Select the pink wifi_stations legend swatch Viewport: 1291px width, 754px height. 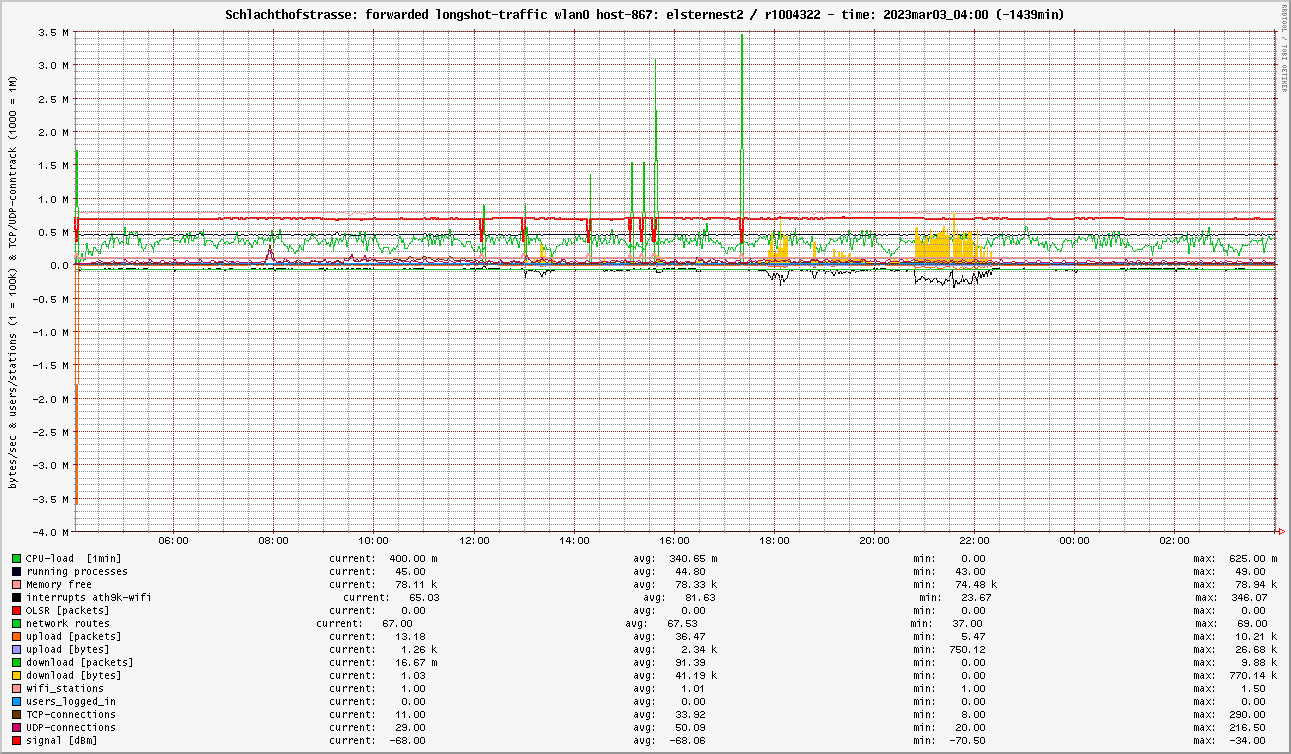click(17, 688)
